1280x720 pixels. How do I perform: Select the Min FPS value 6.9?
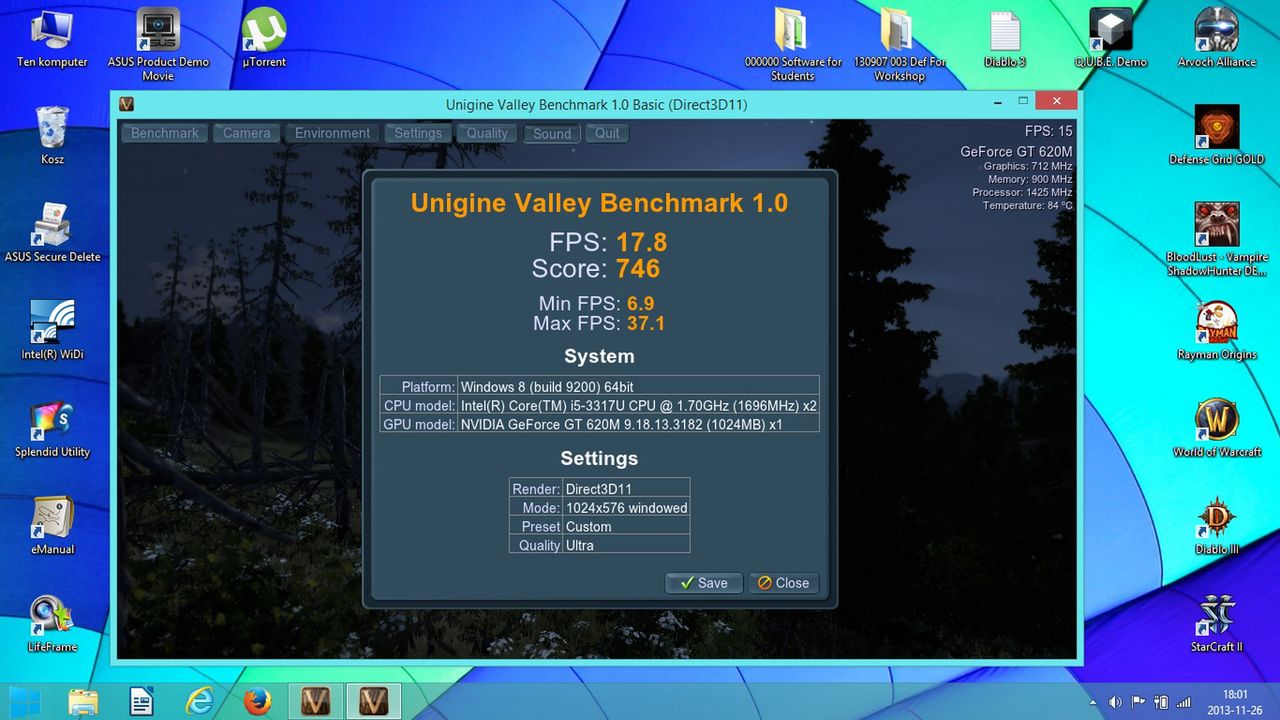(641, 303)
